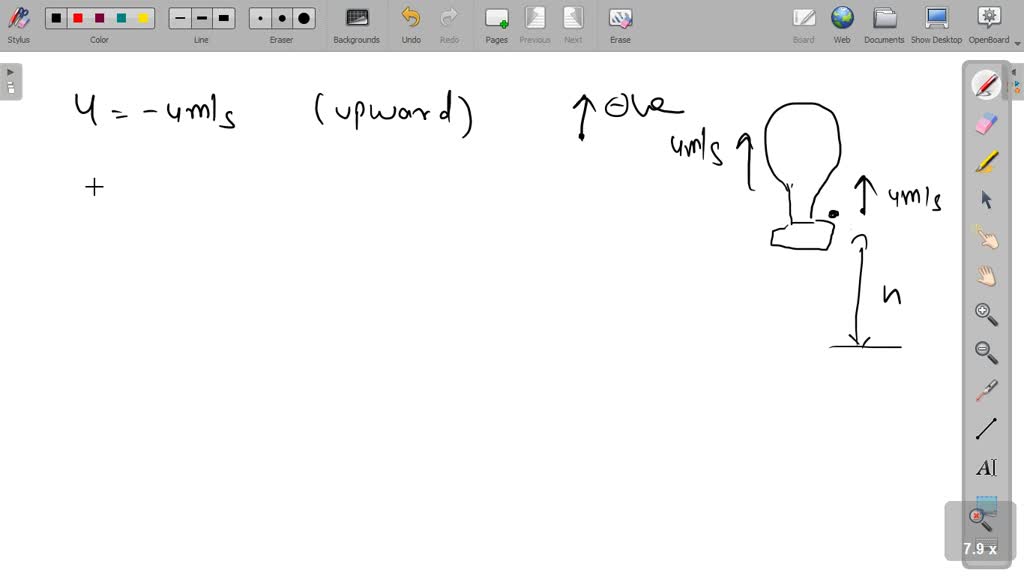Screen dimensions: 1024x576
Task: Go to the Next page
Action: tap(573, 25)
